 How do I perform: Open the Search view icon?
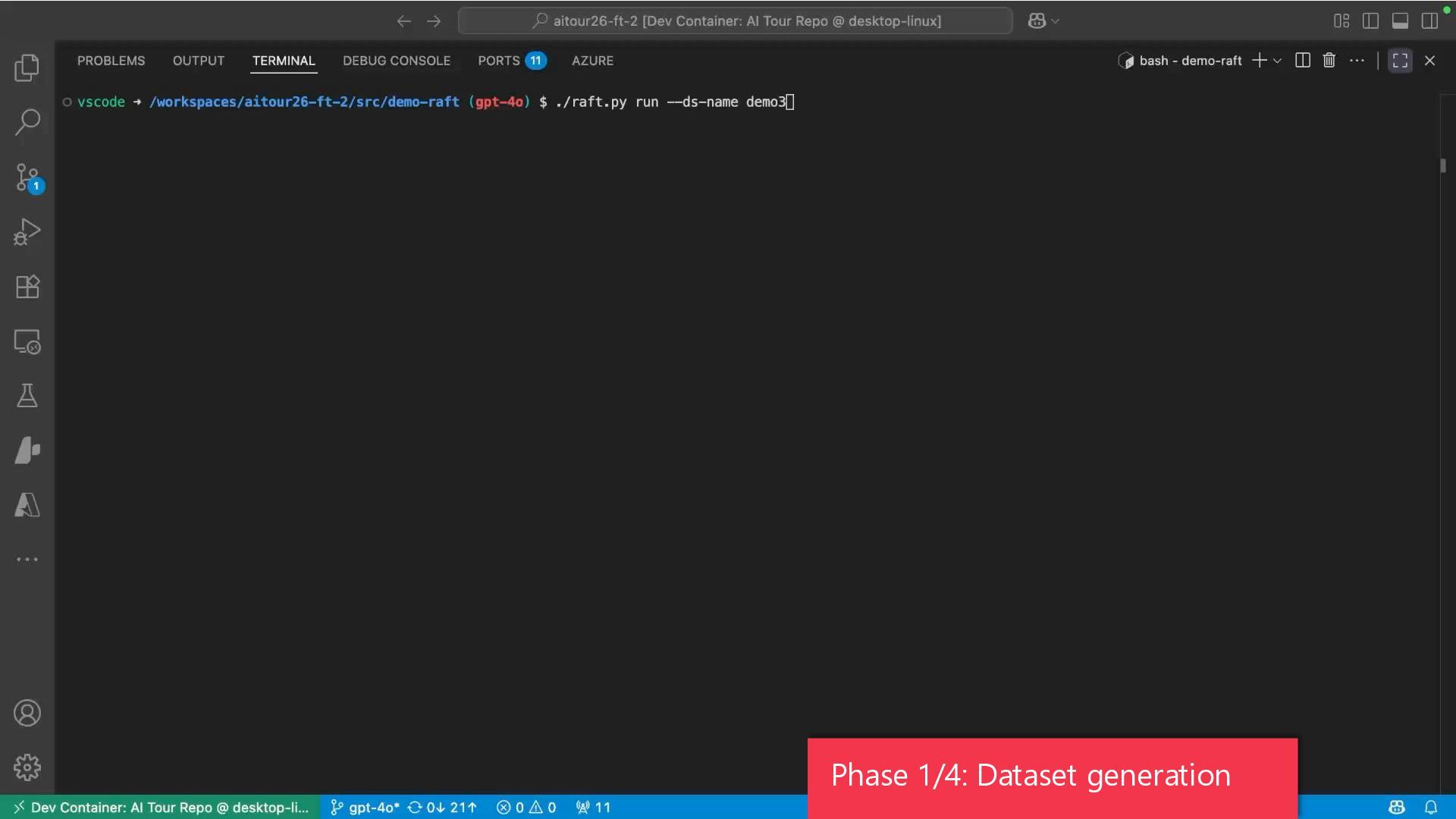[27, 122]
